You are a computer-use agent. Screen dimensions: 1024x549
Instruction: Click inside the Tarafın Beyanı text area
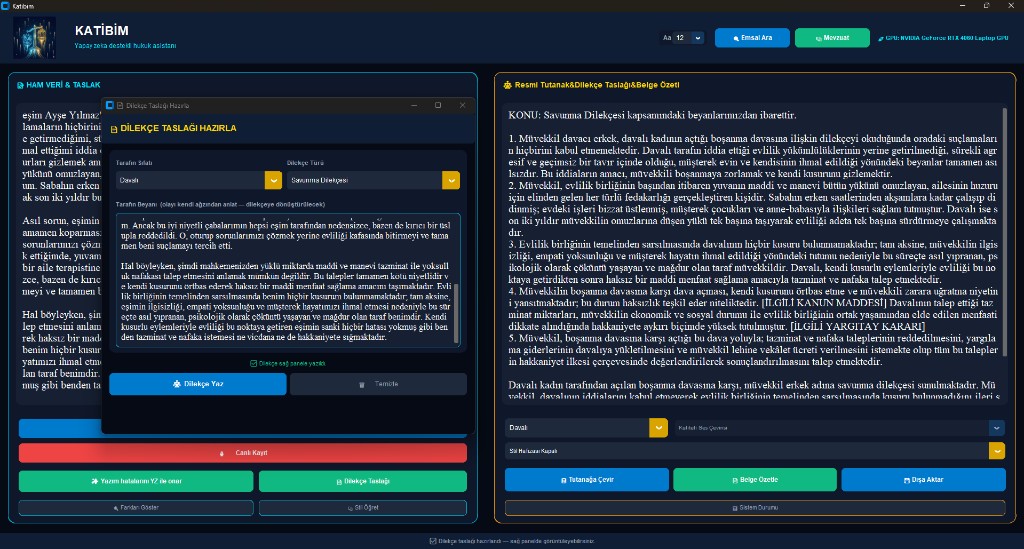coord(286,280)
